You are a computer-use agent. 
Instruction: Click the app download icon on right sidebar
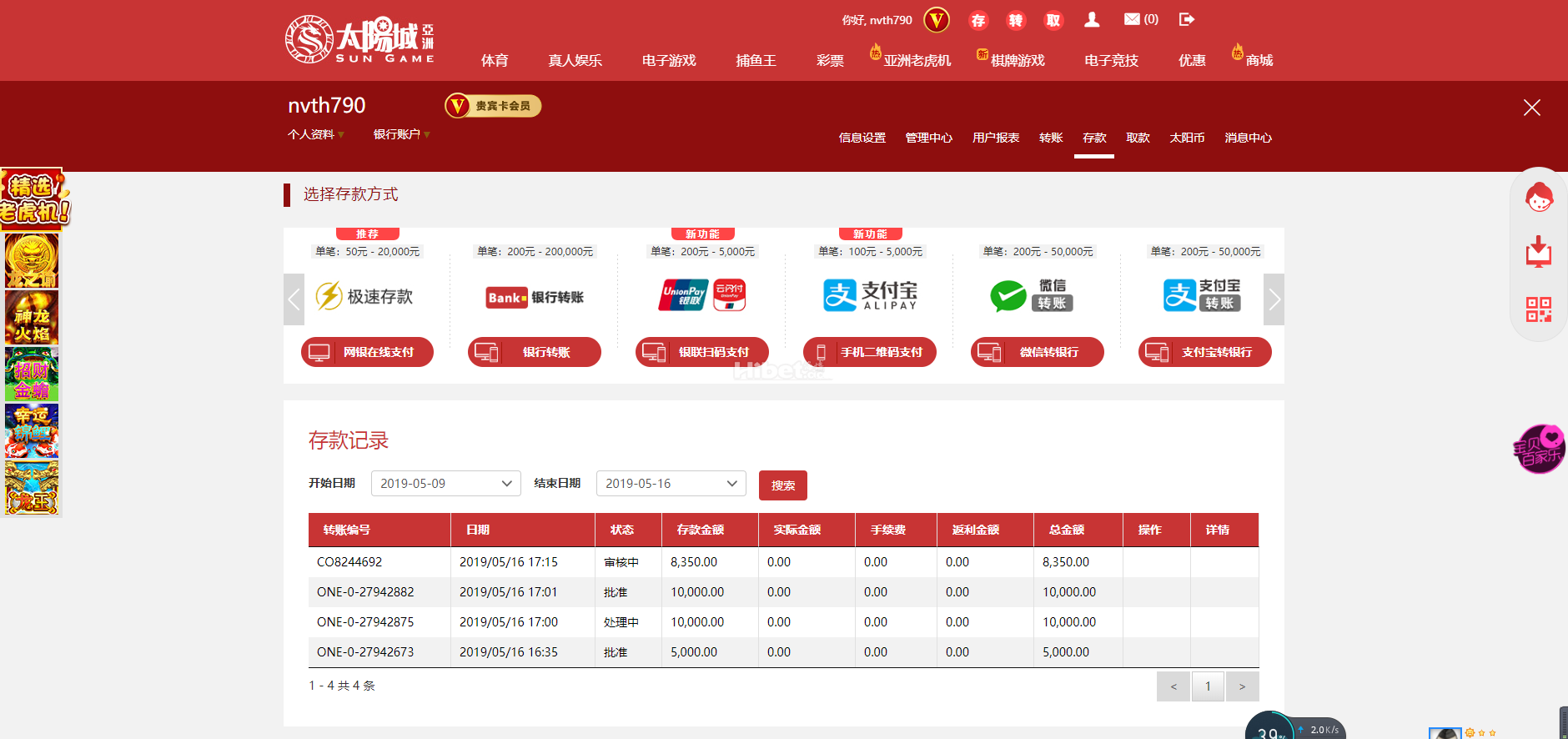click(x=1539, y=253)
